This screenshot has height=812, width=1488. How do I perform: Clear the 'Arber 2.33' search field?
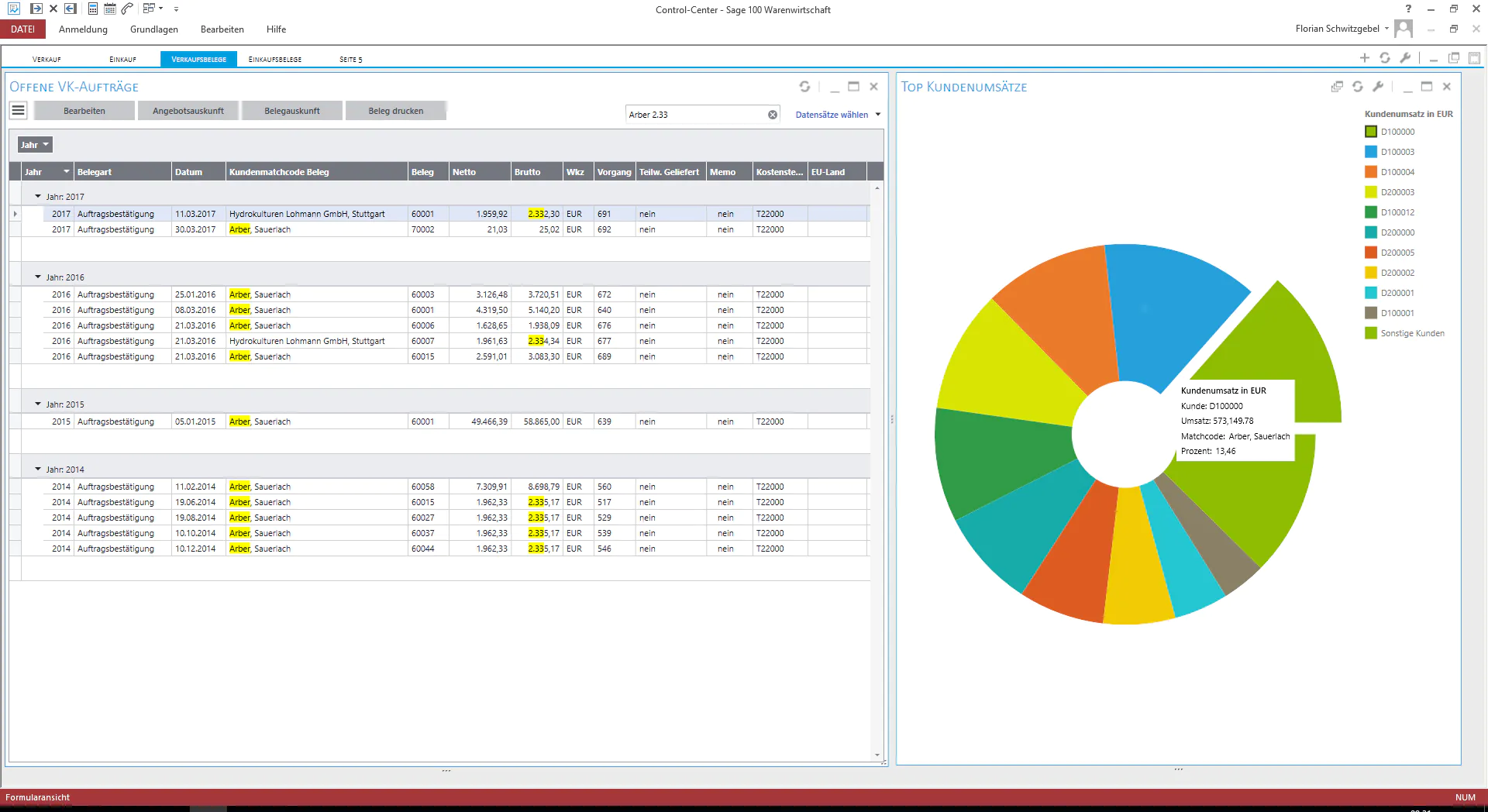pos(773,115)
